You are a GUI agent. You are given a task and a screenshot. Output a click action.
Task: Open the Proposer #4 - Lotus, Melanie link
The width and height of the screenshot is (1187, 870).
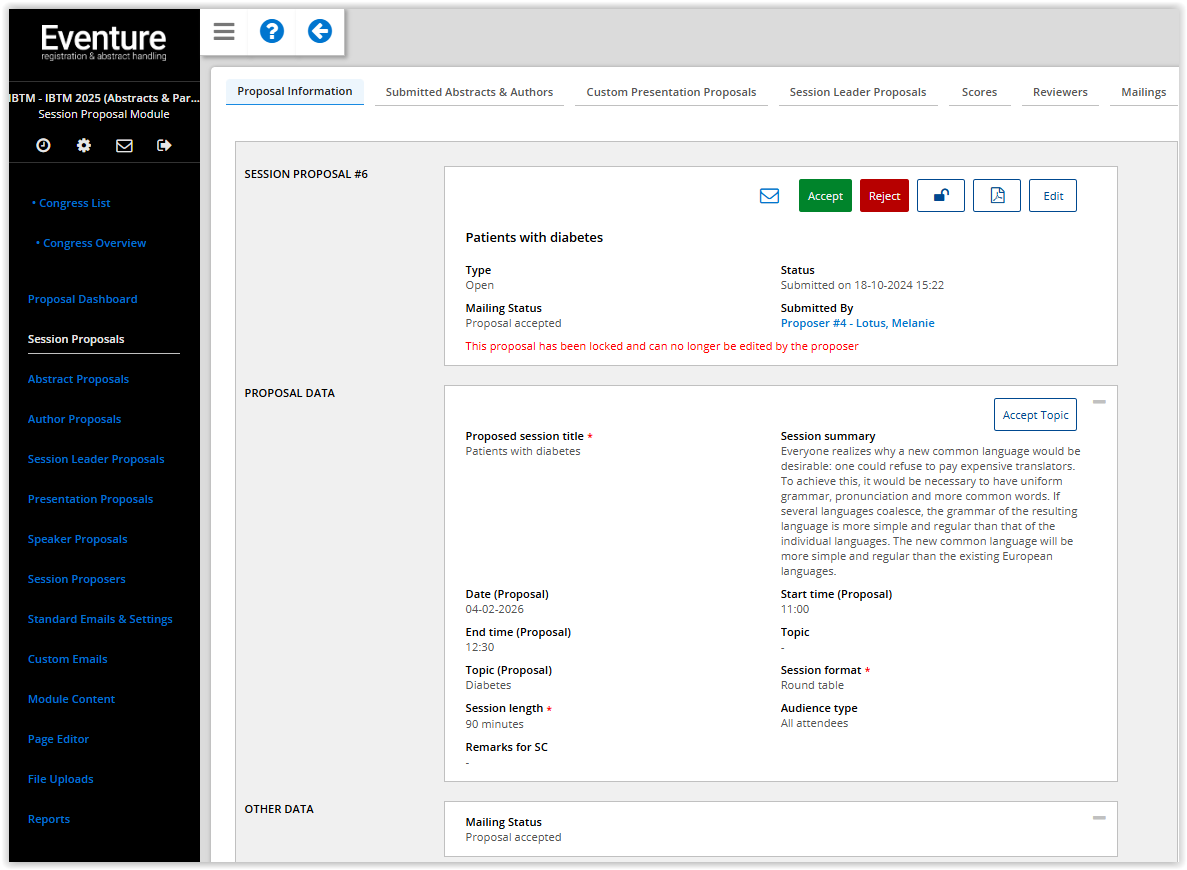point(857,323)
